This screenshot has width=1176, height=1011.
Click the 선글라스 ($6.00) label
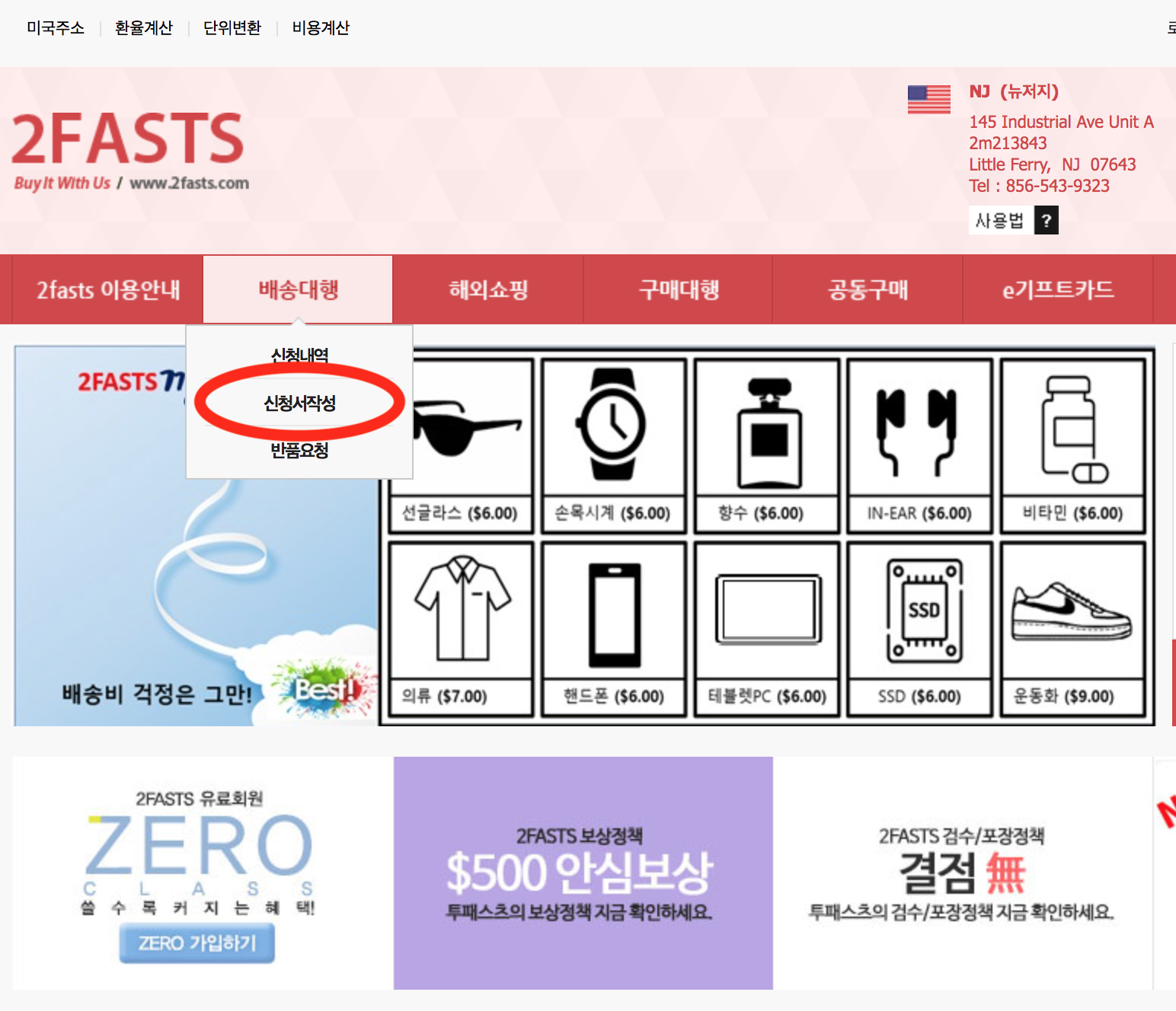pos(460,513)
